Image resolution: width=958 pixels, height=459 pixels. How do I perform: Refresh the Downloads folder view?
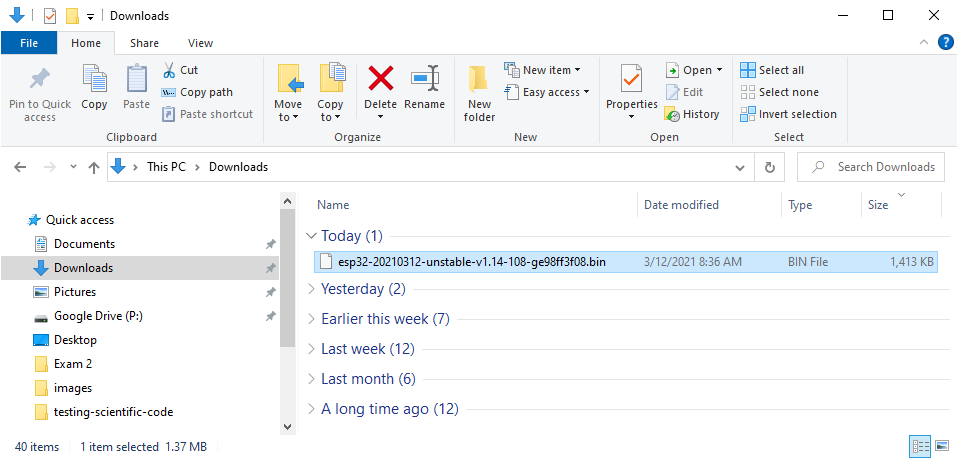point(769,167)
